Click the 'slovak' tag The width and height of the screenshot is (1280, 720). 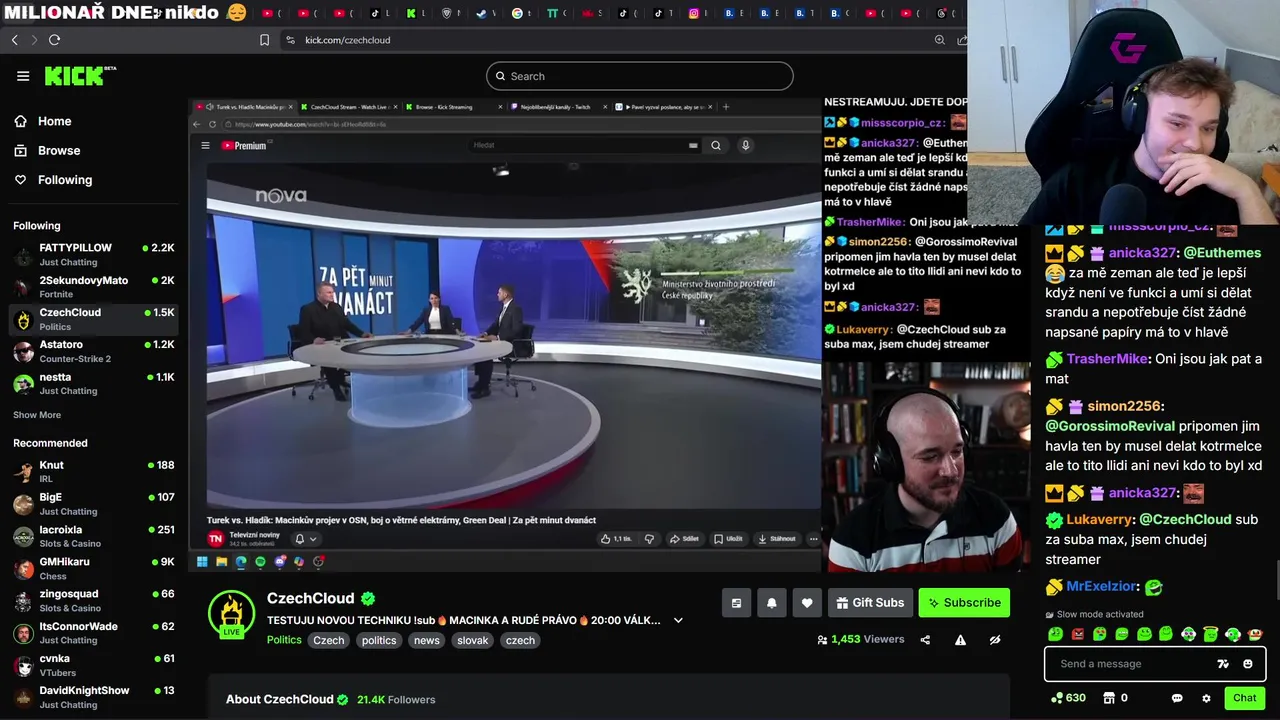472,640
